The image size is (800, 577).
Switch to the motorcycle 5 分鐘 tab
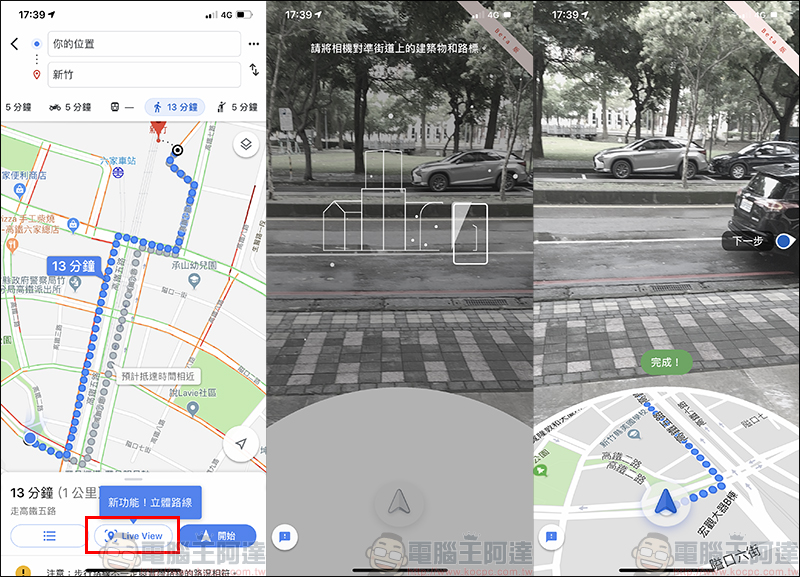(69, 107)
